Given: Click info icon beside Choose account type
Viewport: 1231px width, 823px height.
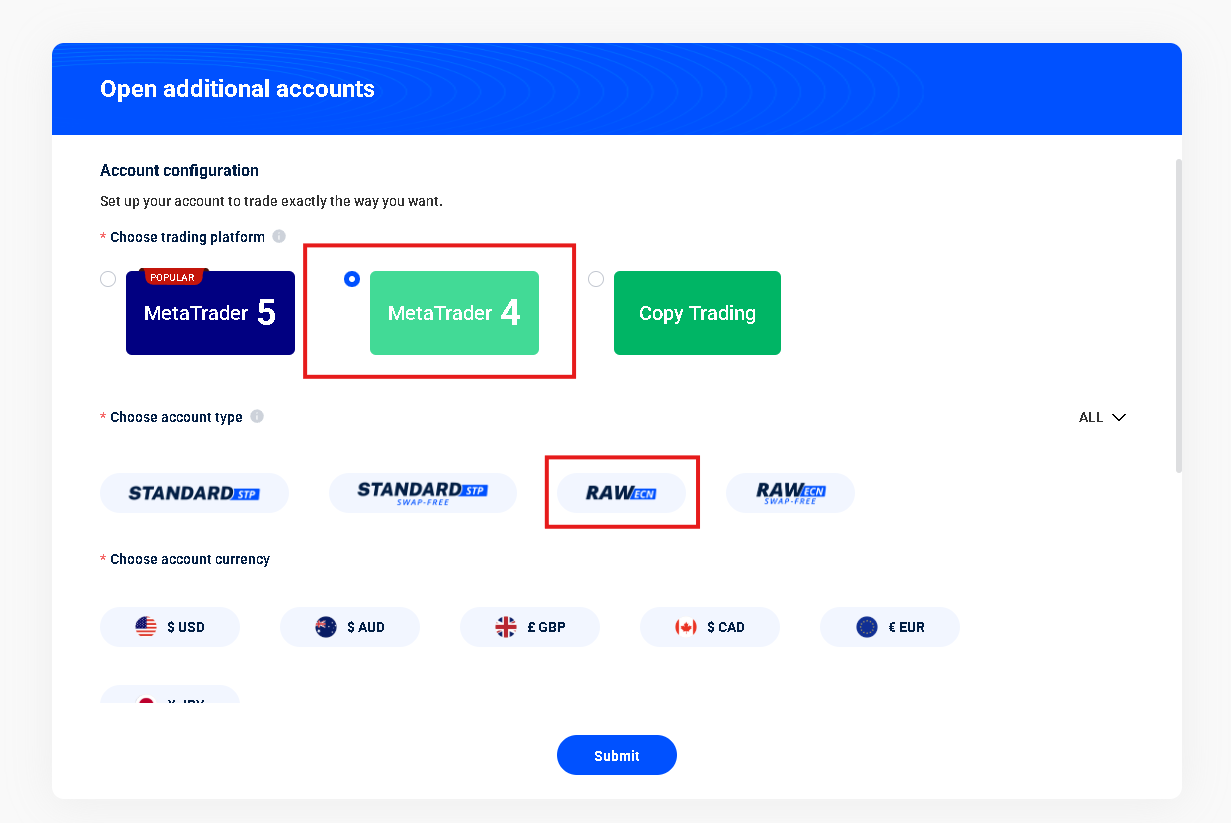Looking at the screenshot, I should [257, 417].
